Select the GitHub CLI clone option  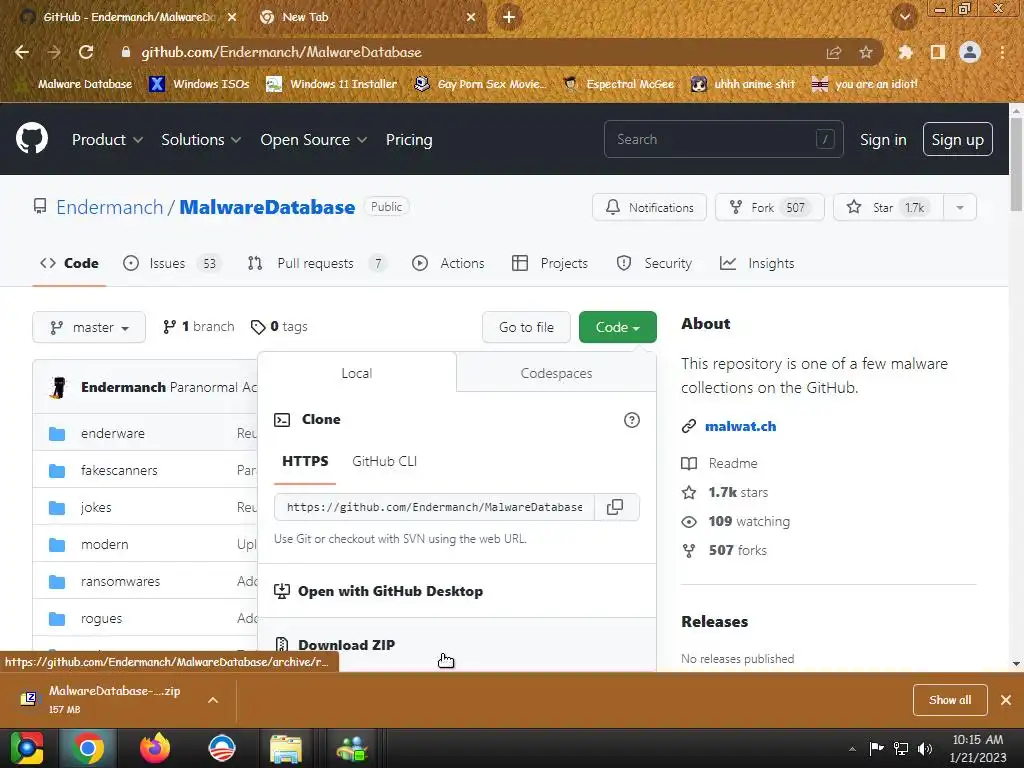pyautogui.click(x=385, y=461)
